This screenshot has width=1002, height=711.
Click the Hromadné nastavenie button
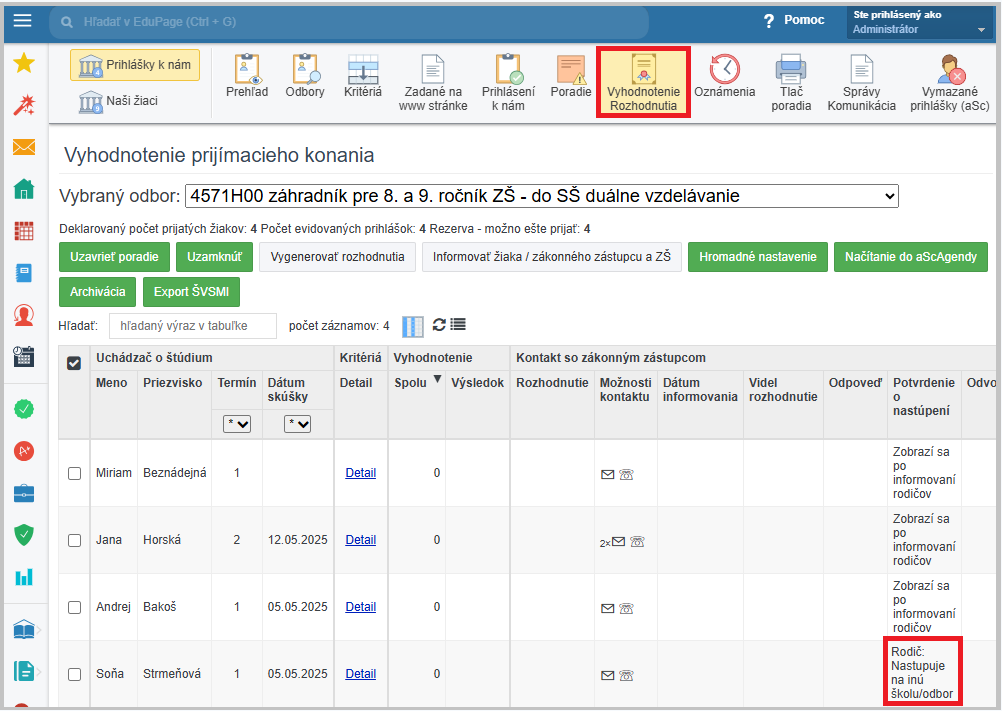pyautogui.click(x=758, y=257)
